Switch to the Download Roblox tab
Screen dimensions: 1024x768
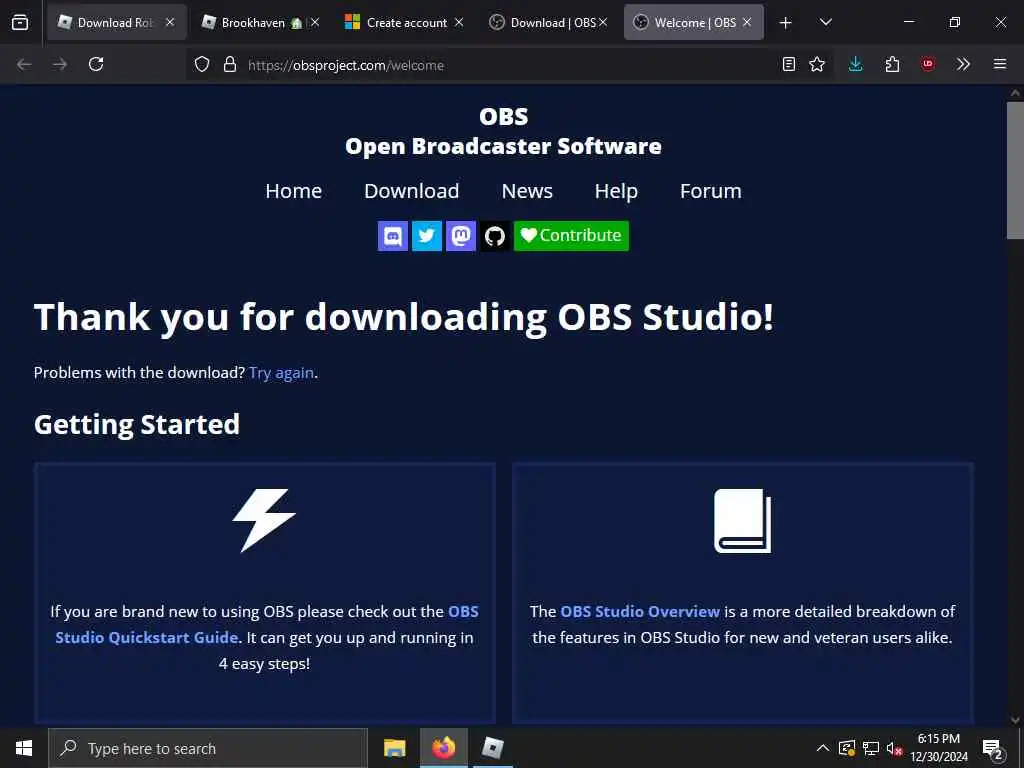(x=117, y=22)
